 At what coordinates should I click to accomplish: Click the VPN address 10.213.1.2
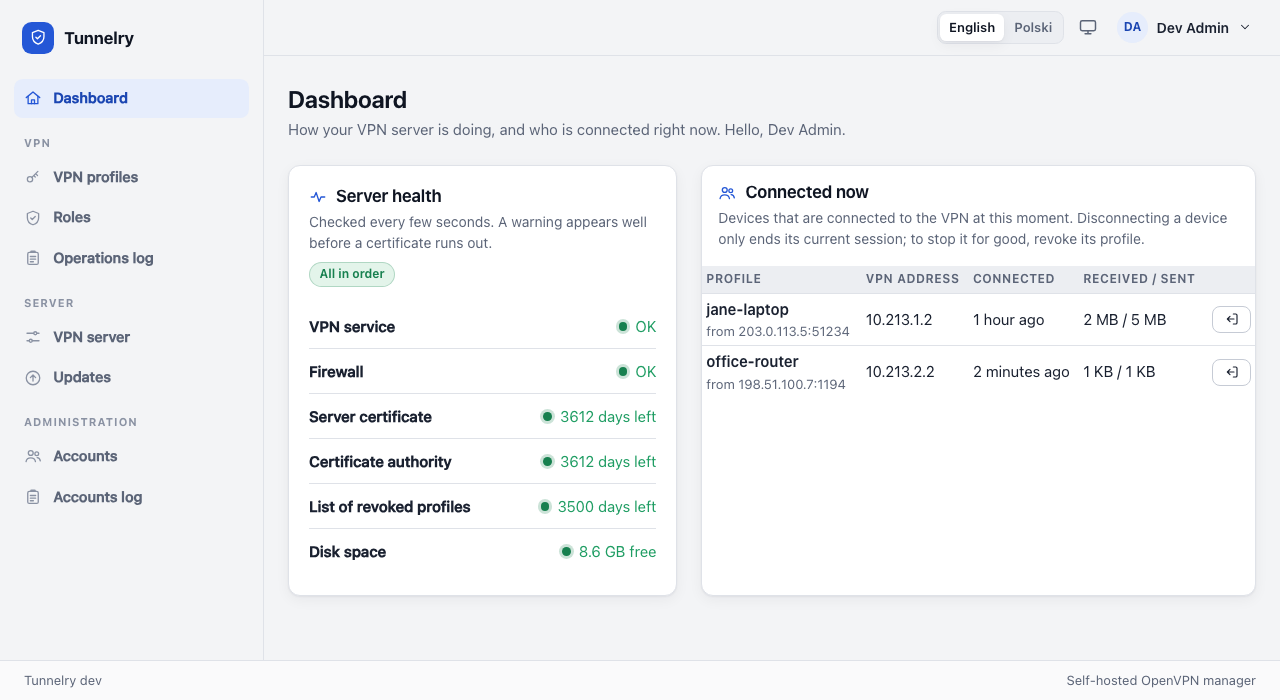click(899, 320)
